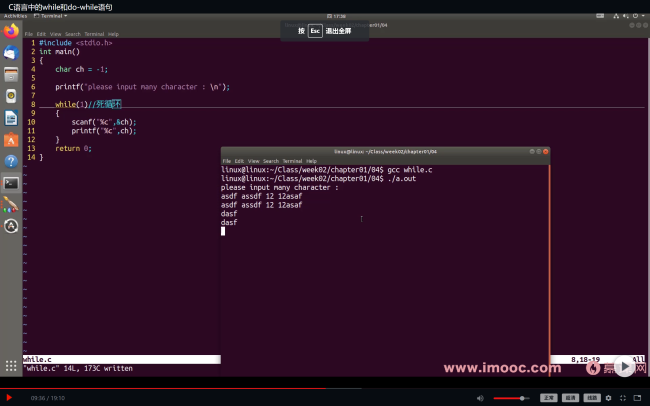The image size is (650, 406).
Task: Click the Esc key hint overlay
Action: click(x=315, y=31)
